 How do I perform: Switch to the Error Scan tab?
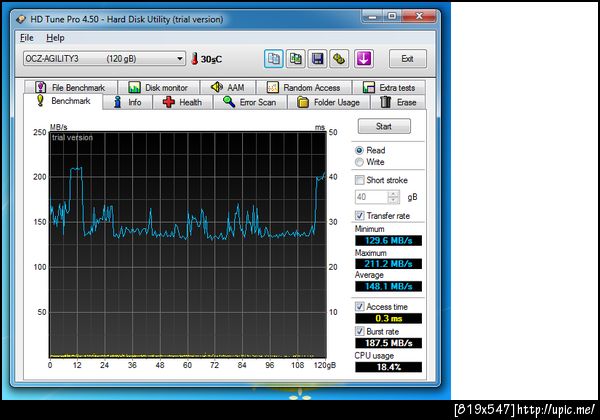tap(250, 102)
